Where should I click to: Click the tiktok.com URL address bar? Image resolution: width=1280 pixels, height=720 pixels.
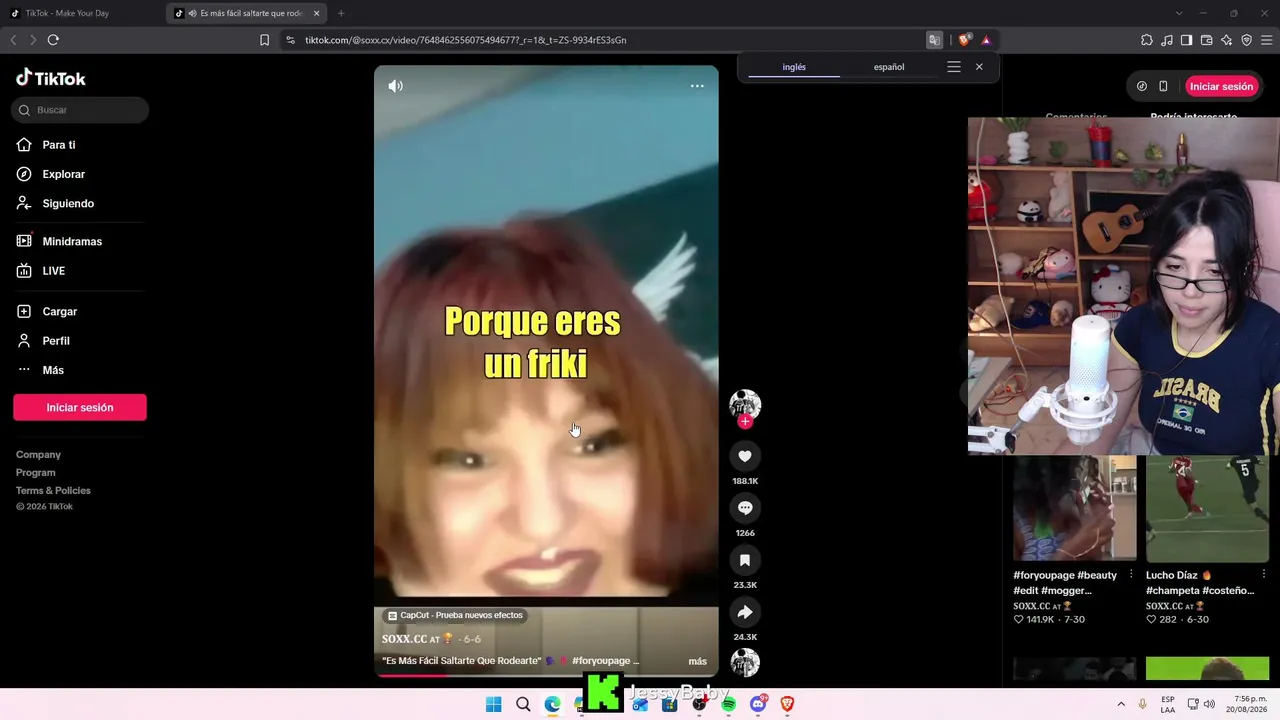(600, 40)
